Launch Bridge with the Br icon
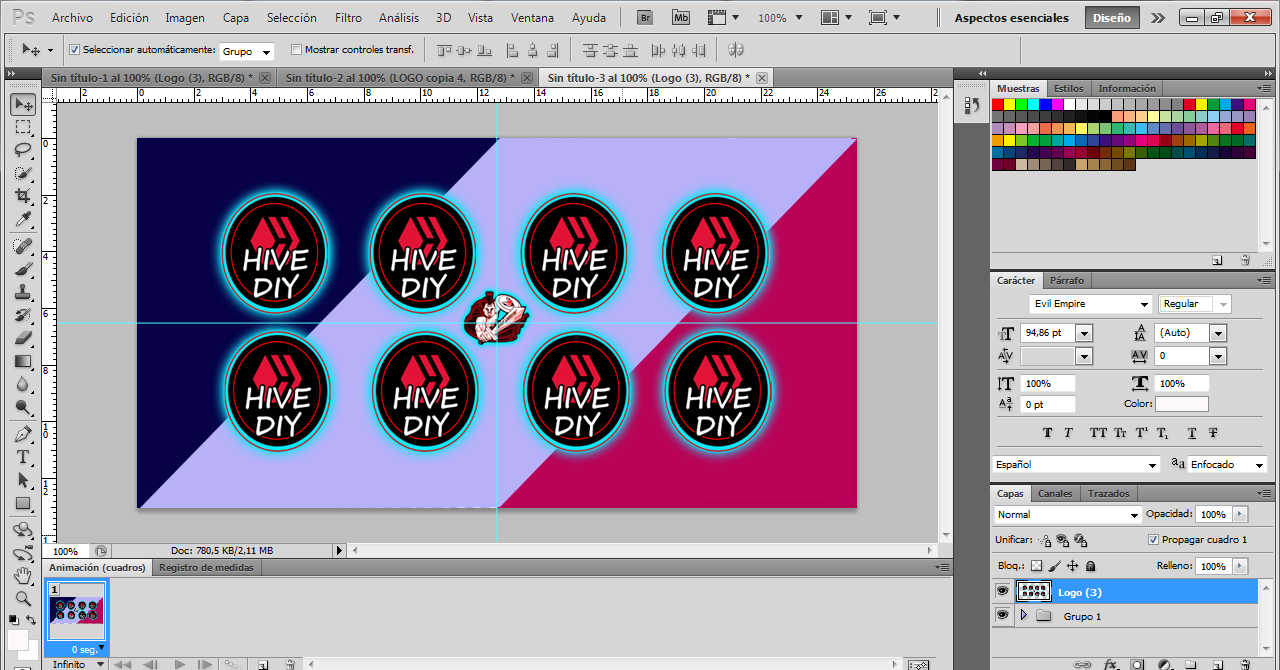The width and height of the screenshot is (1280, 670). 646,18
